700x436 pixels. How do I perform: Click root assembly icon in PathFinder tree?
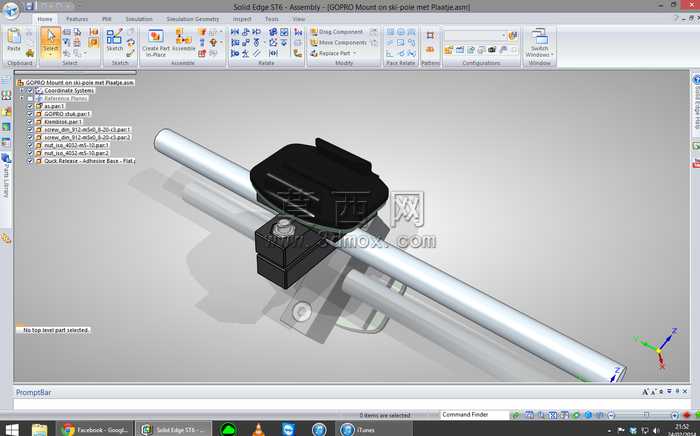pyautogui.click(x=20, y=83)
